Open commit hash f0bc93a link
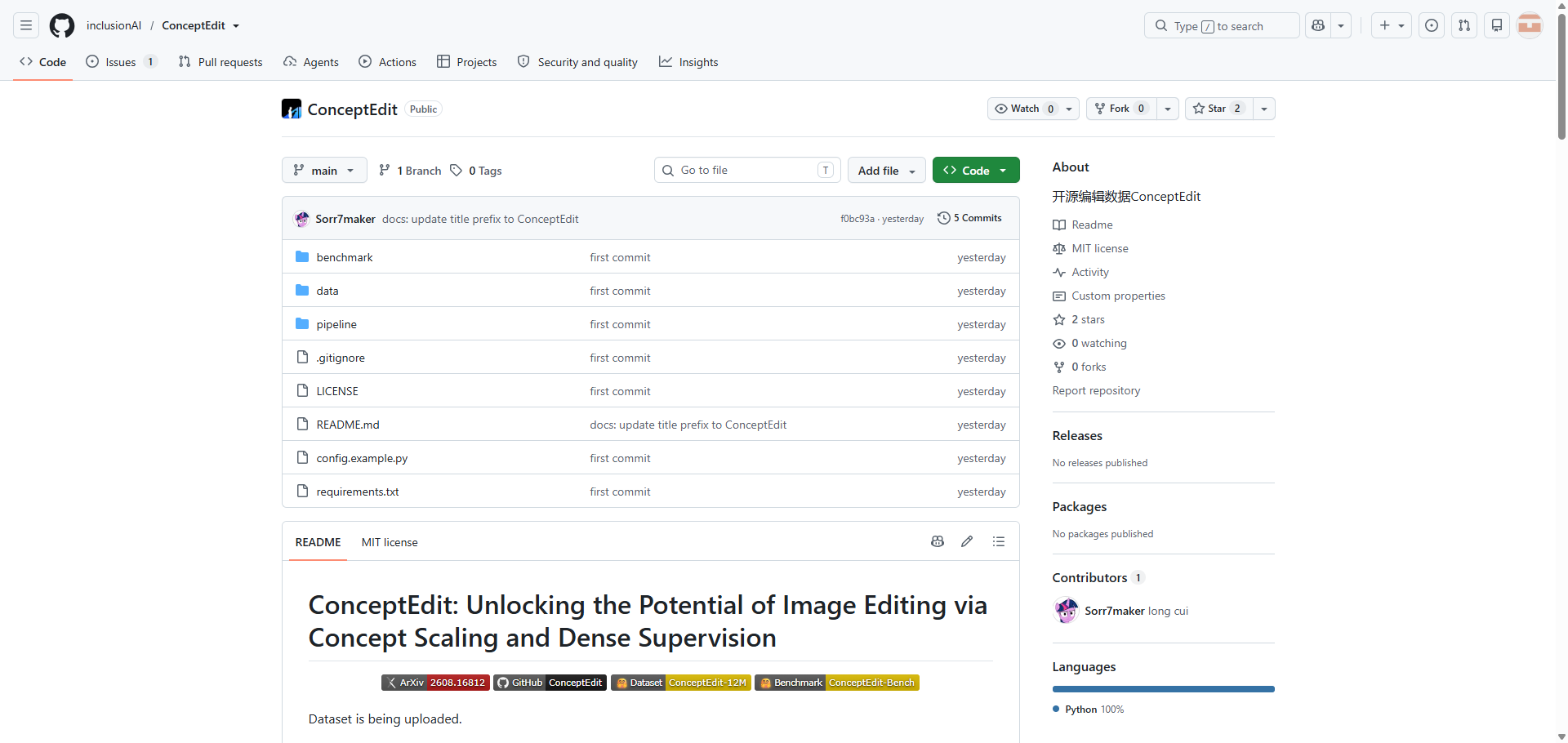 click(x=857, y=219)
